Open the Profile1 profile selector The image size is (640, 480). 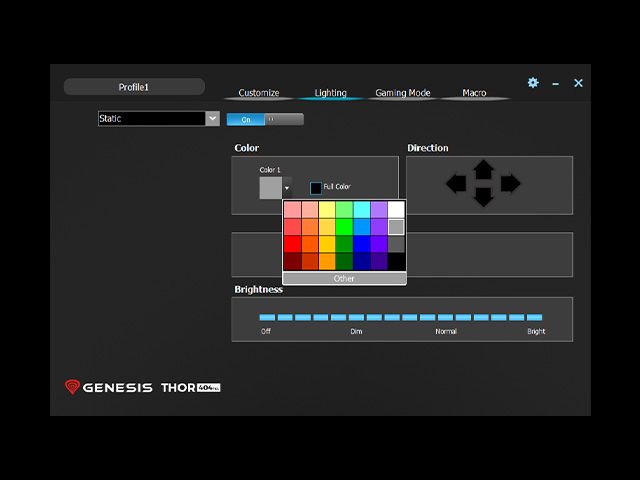pyautogui.click(x=134, y=87)
